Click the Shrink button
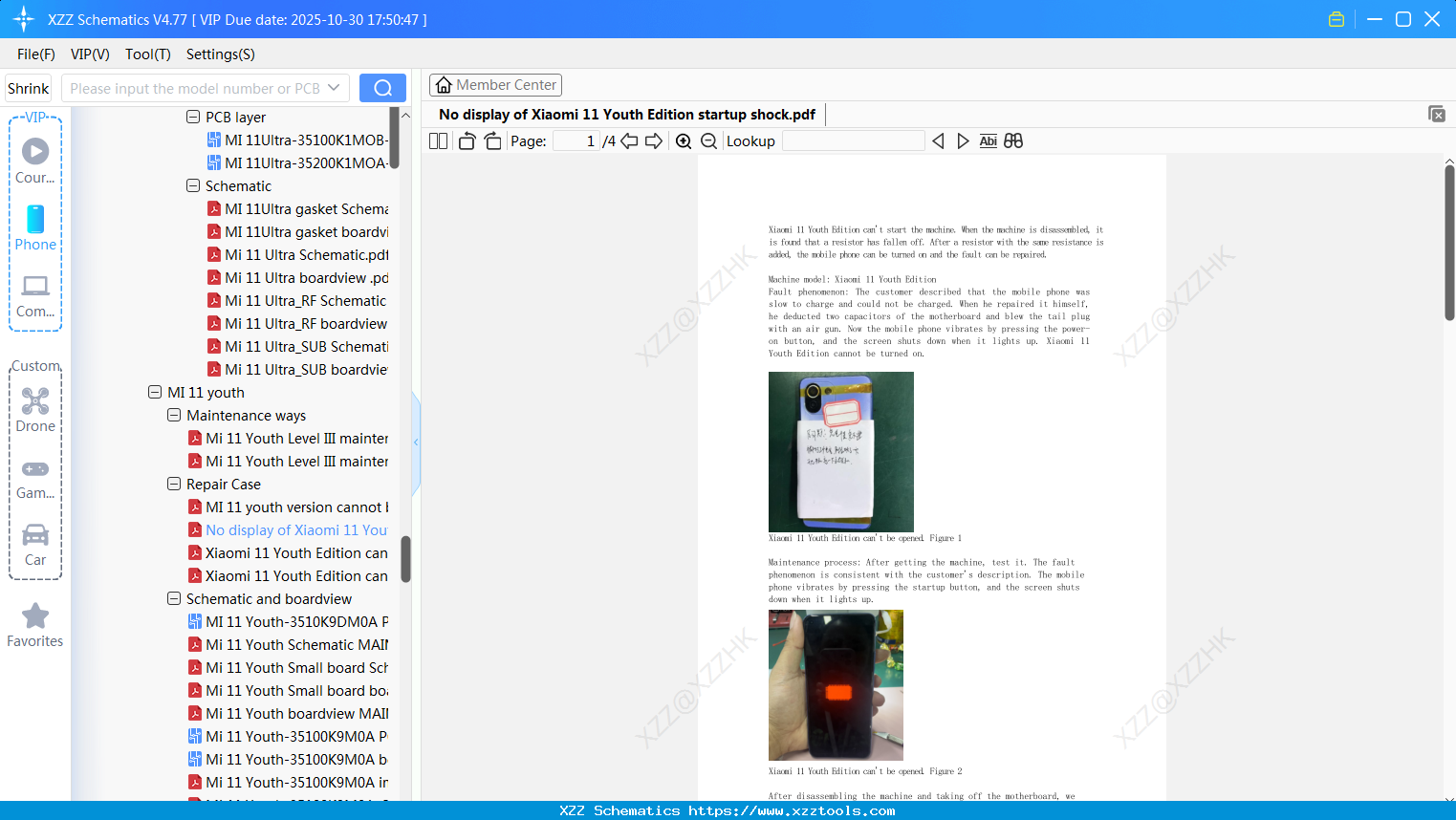1456x820 pixels. (29, 88)
